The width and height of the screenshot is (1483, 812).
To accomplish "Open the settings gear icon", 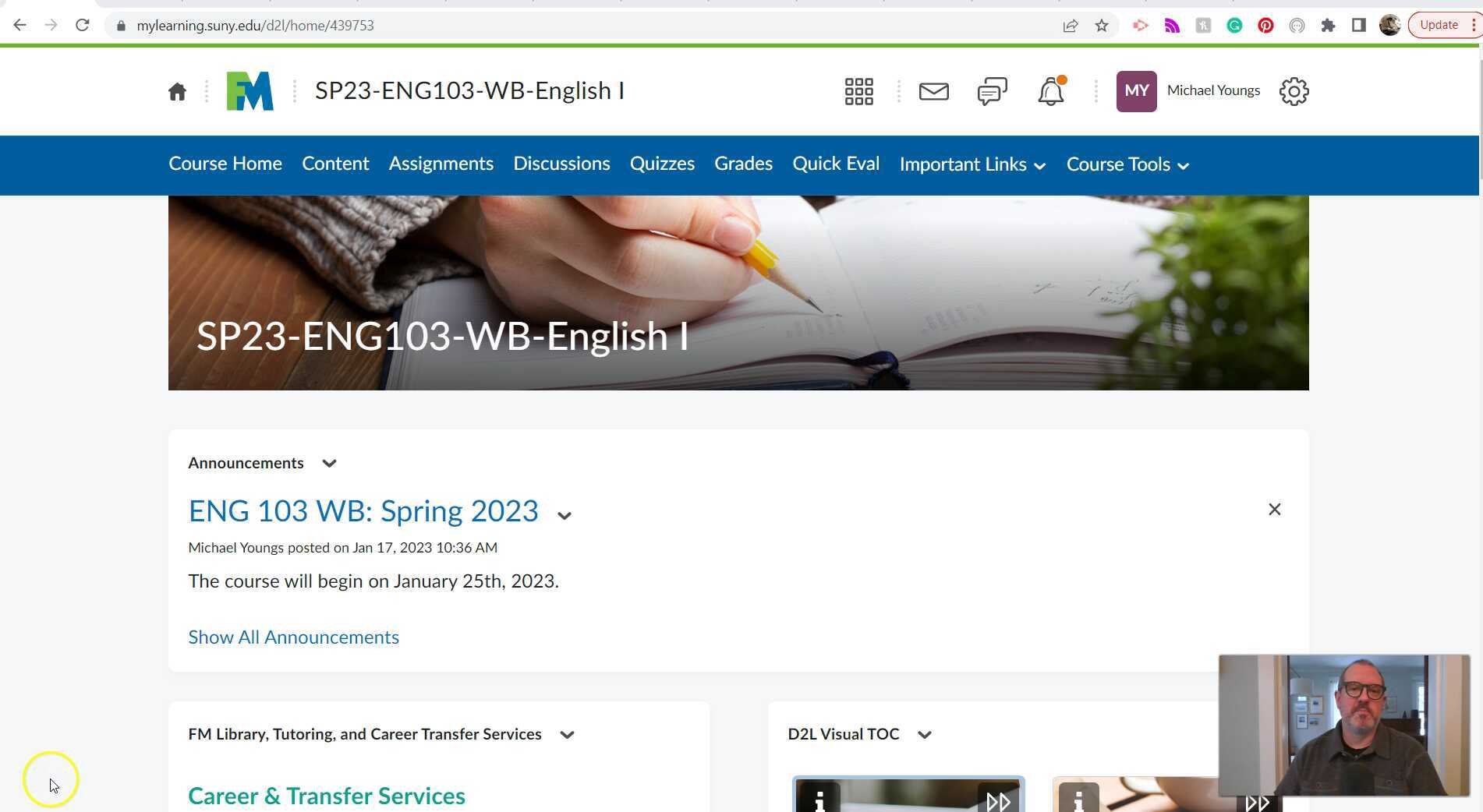I will pos(1294,91).
